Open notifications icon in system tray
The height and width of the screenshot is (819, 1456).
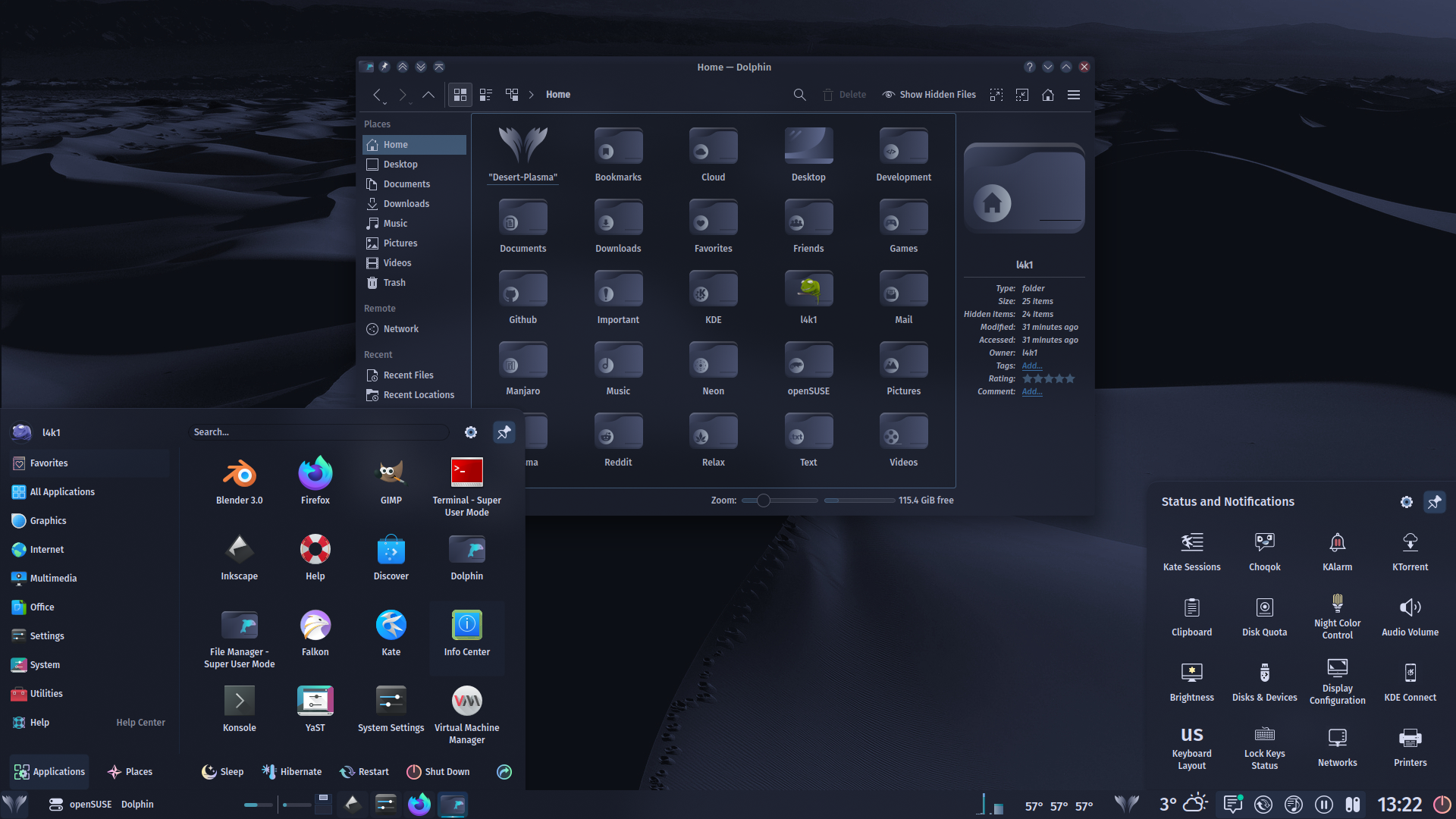click(x=1233, y=804)
